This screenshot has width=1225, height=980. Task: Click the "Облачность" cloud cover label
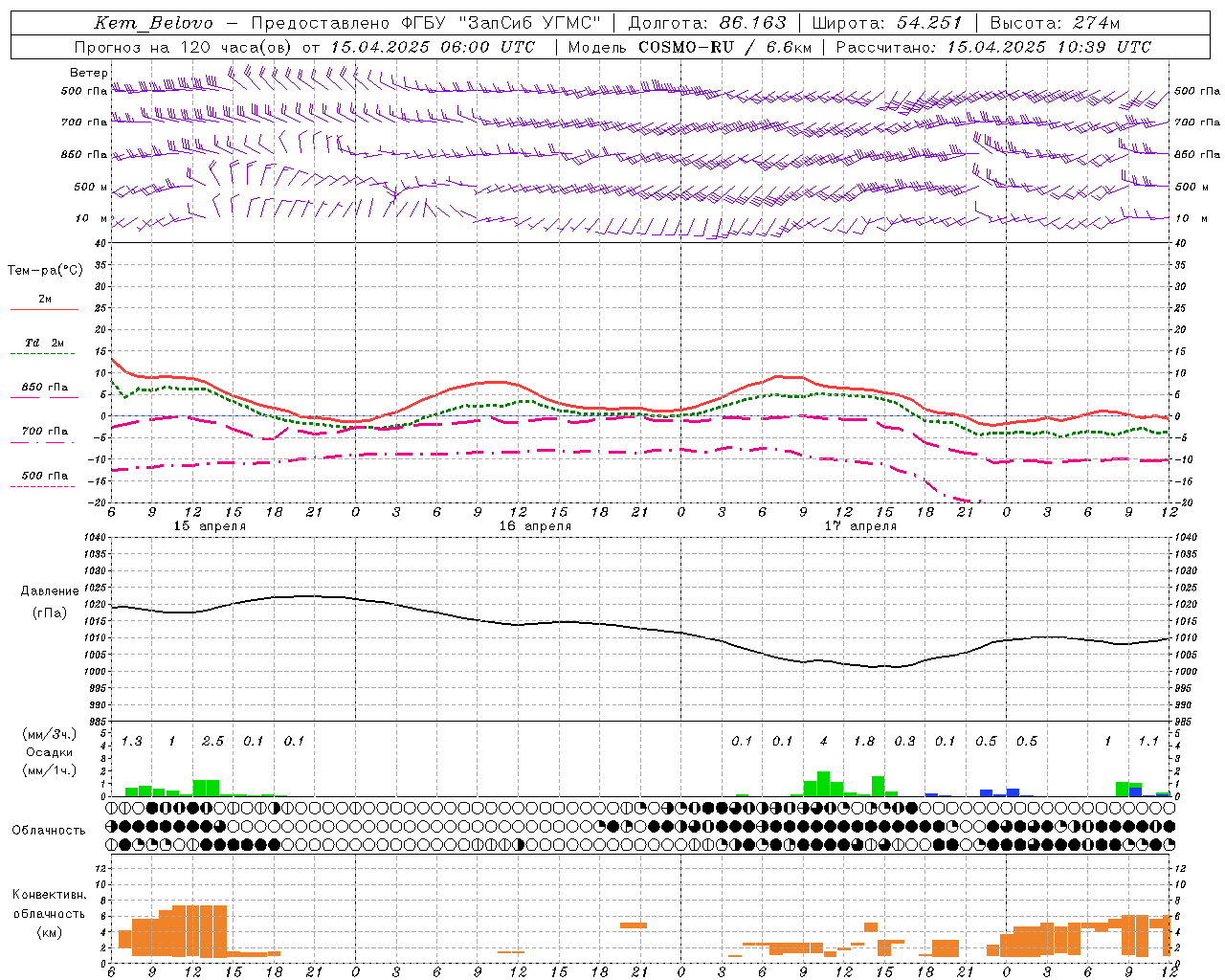pyautogui.click(x=49, y=831)
